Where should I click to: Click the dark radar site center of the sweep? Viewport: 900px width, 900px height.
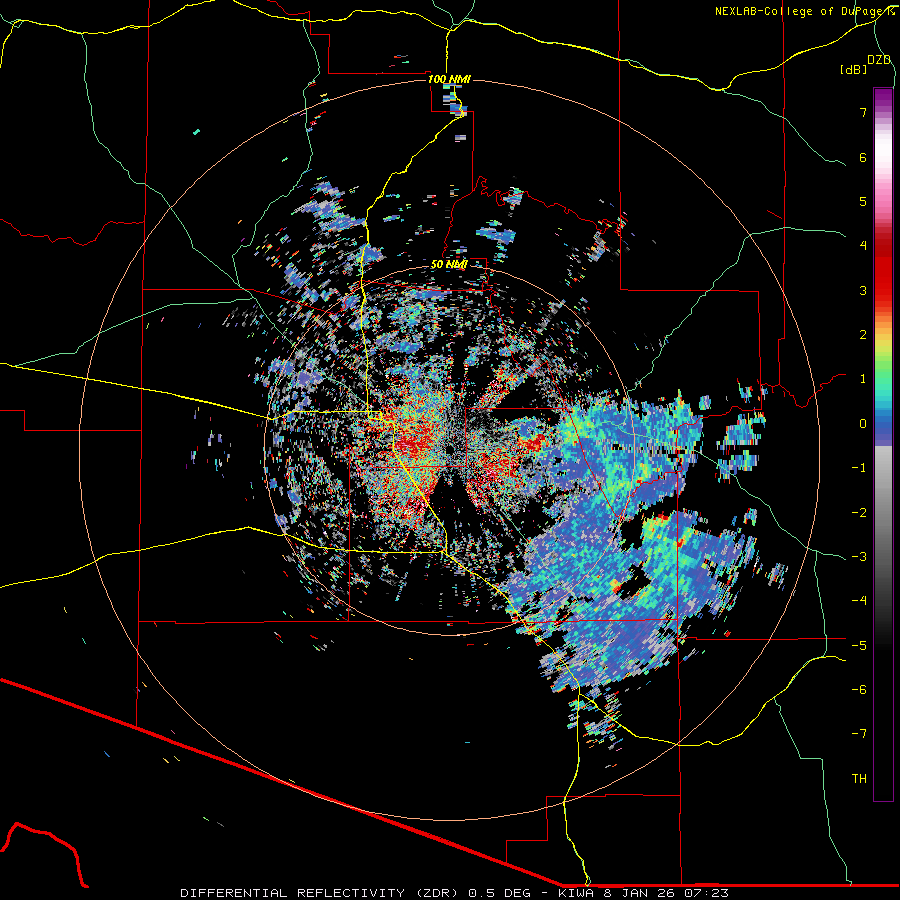point(451,448)
